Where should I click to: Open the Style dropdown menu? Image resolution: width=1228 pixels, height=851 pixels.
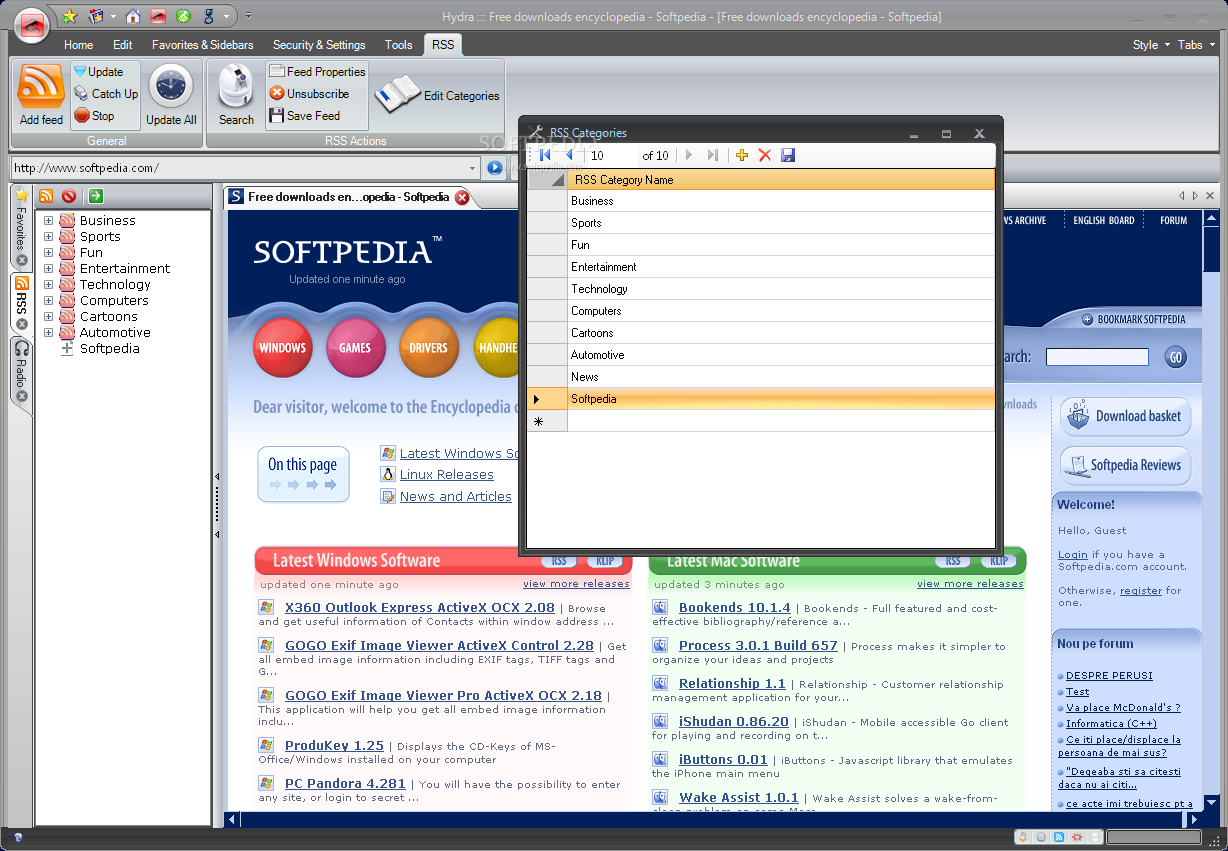point(1151,45)
